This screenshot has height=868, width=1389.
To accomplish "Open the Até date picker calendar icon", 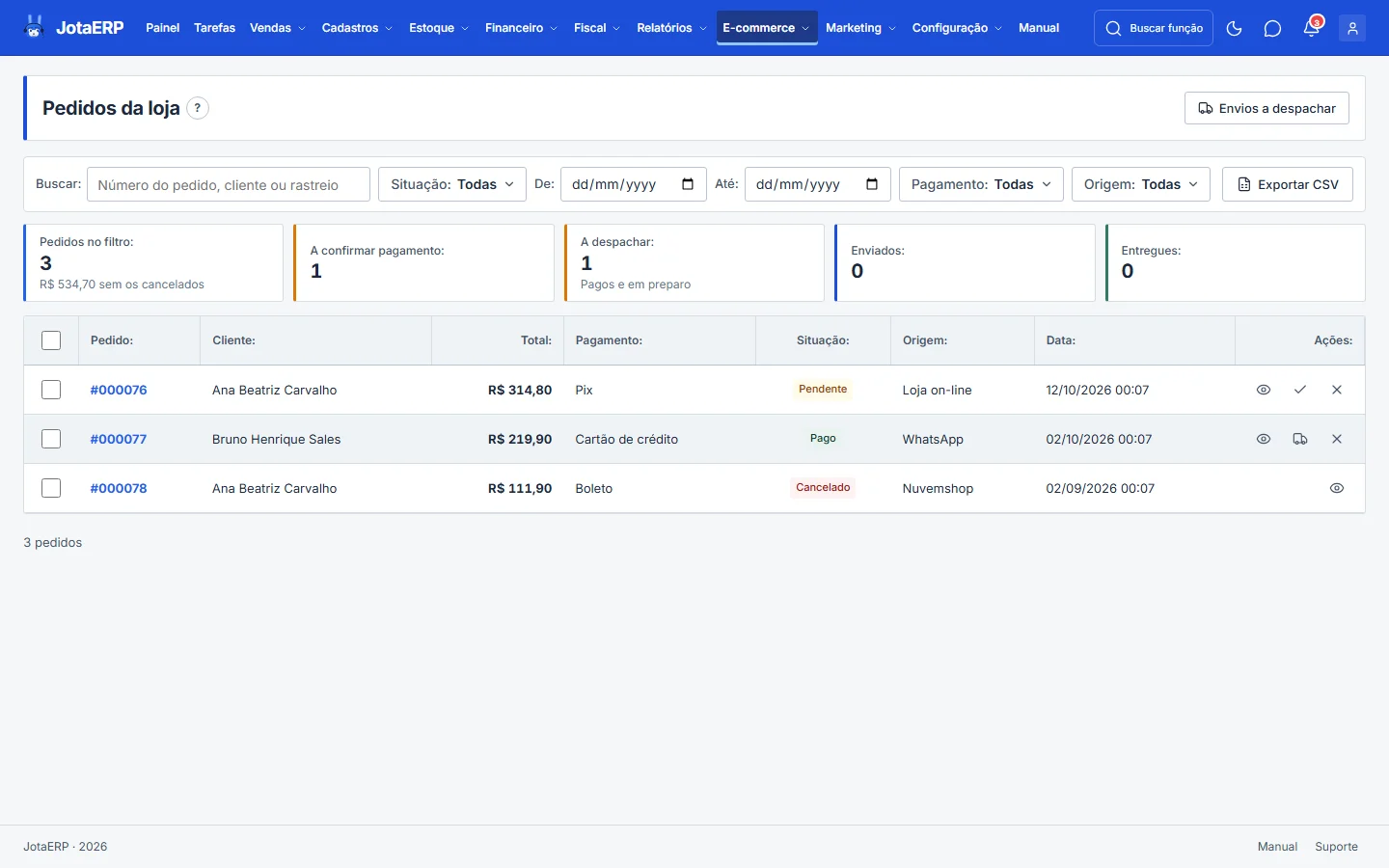I will coord(872,184).
